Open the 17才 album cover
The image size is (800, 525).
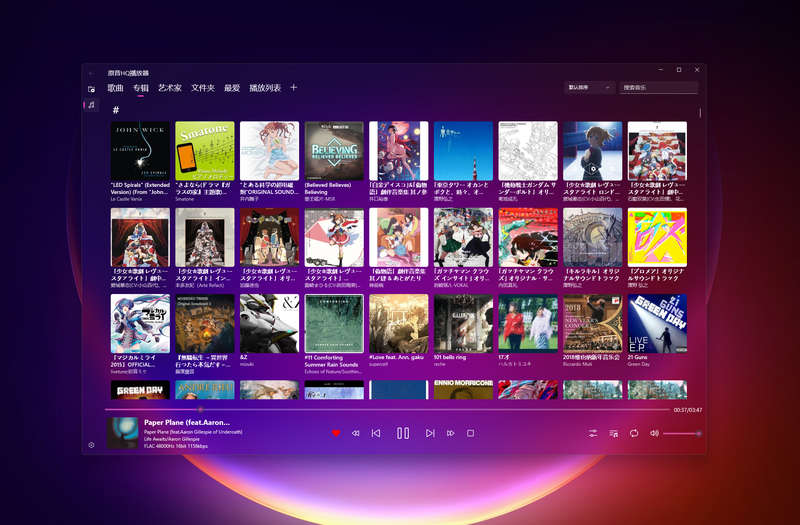click(528, 323)
